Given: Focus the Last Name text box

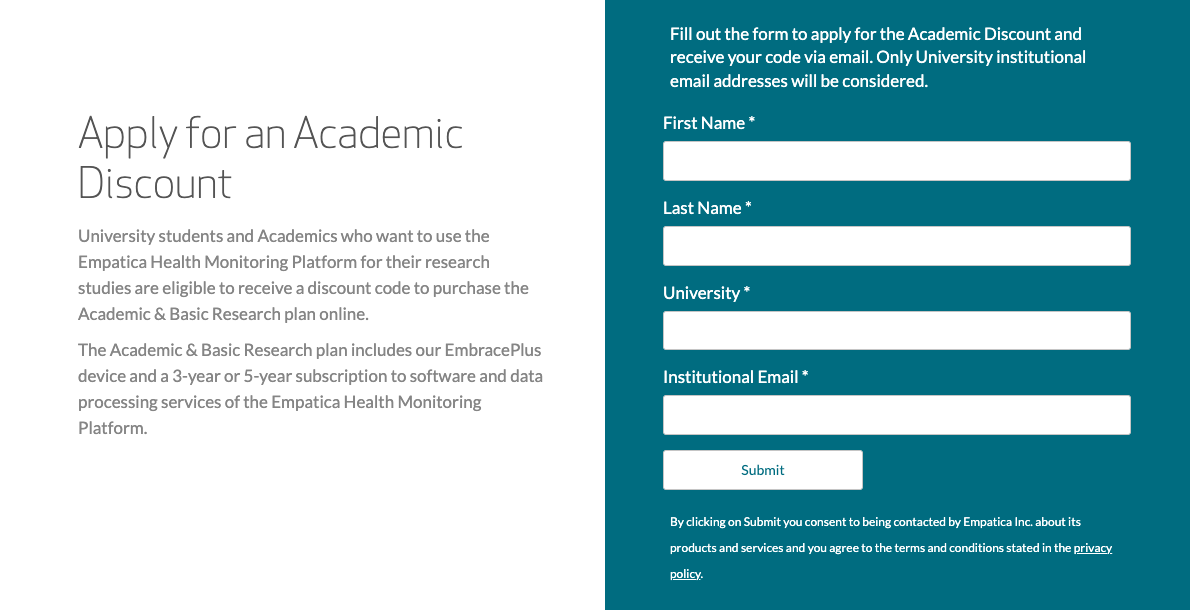Looking at the screenshot, I should click(896, 246).
